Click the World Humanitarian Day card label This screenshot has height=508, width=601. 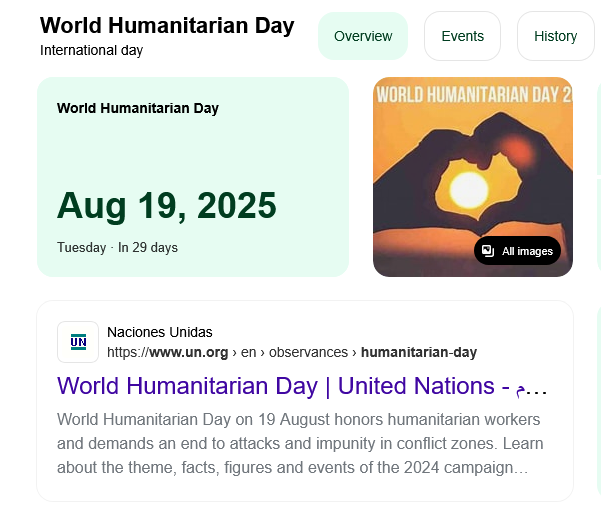pyautogui.click(x=137, y=108)
